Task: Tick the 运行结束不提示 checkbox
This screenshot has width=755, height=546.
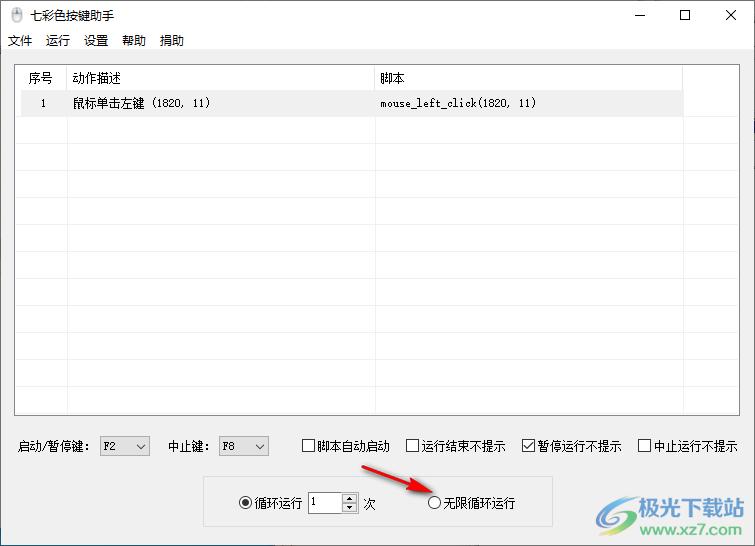Action: point(413,446)
